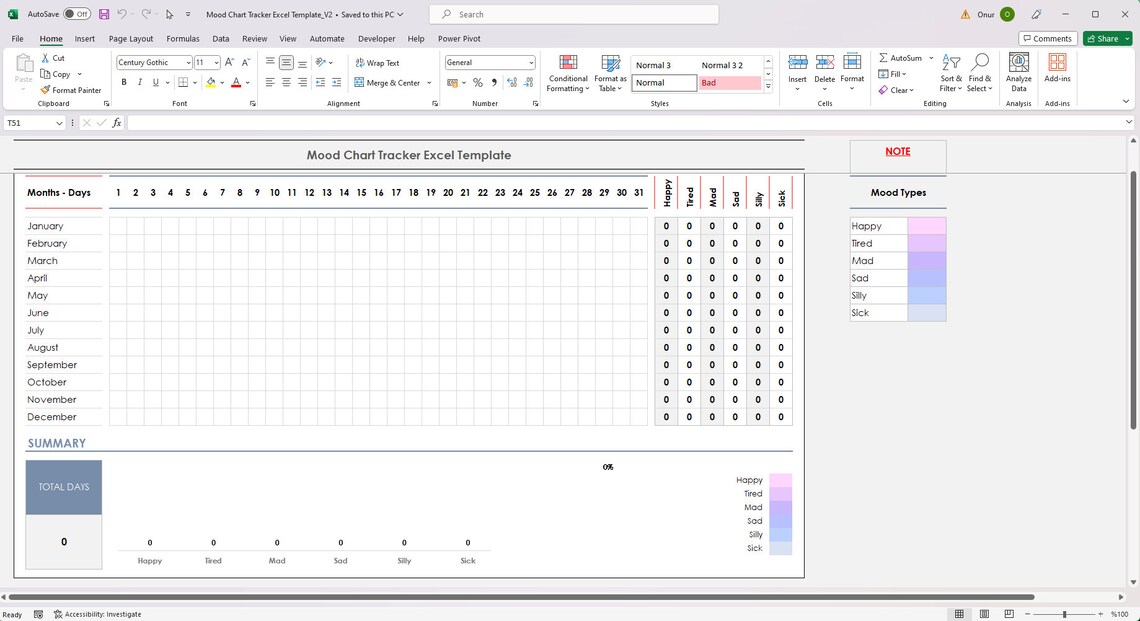Viewport: 1140px width, 621px height.
Task: Click inside the formula bar
Action: coord(400,122)
